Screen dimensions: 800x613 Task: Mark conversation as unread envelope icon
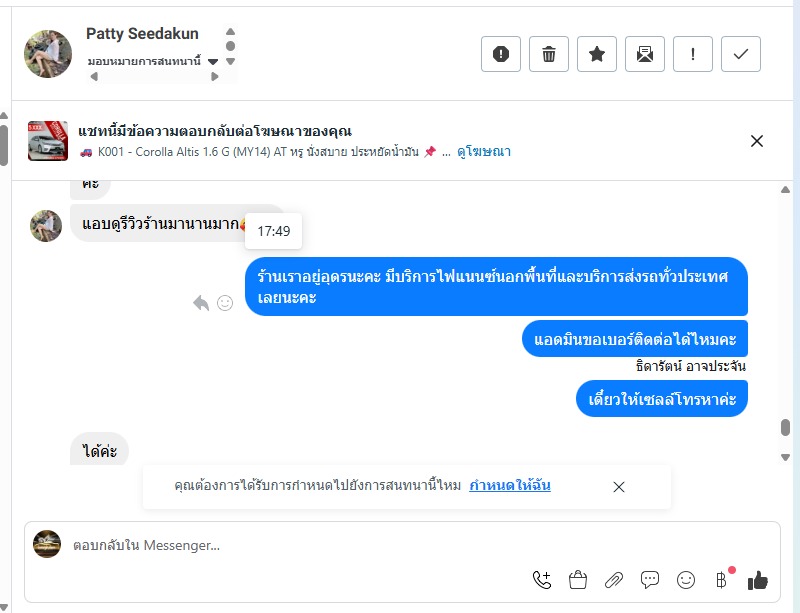click(x=645, y=54)
